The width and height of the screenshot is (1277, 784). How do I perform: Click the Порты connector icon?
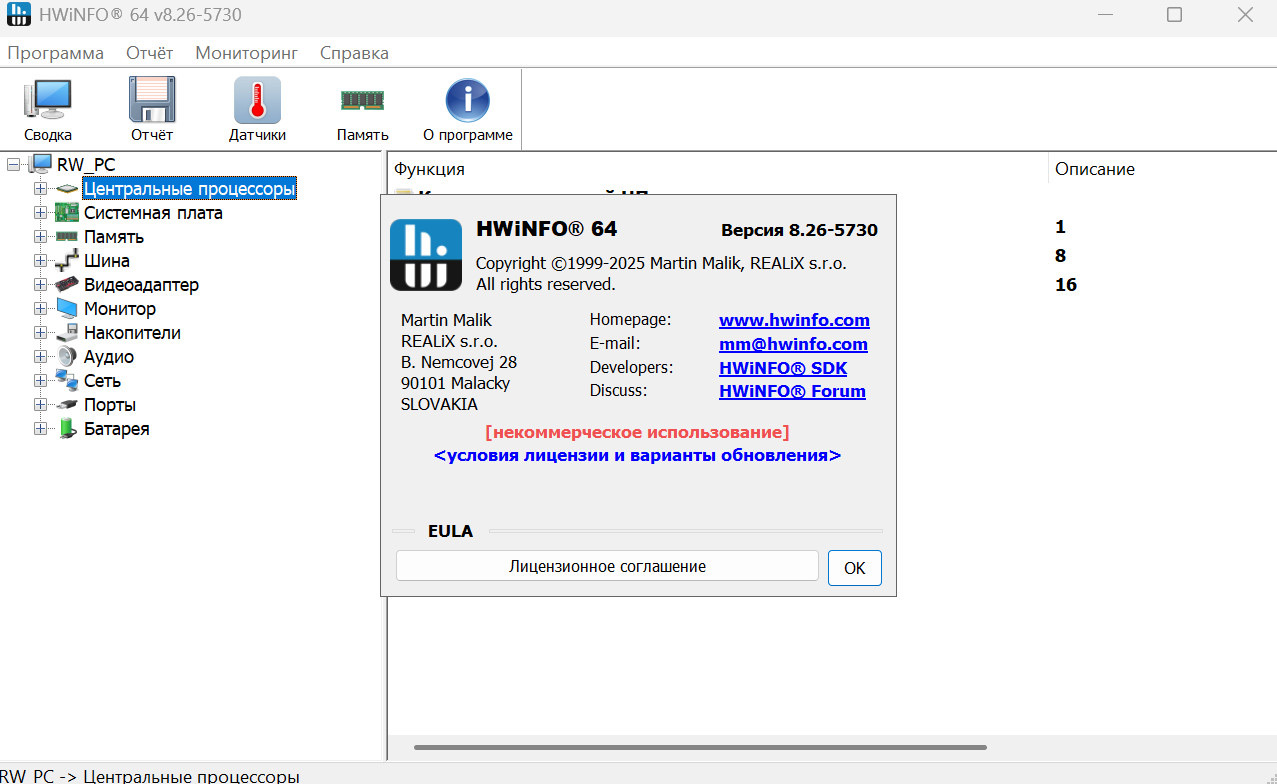tap(67, 405)
